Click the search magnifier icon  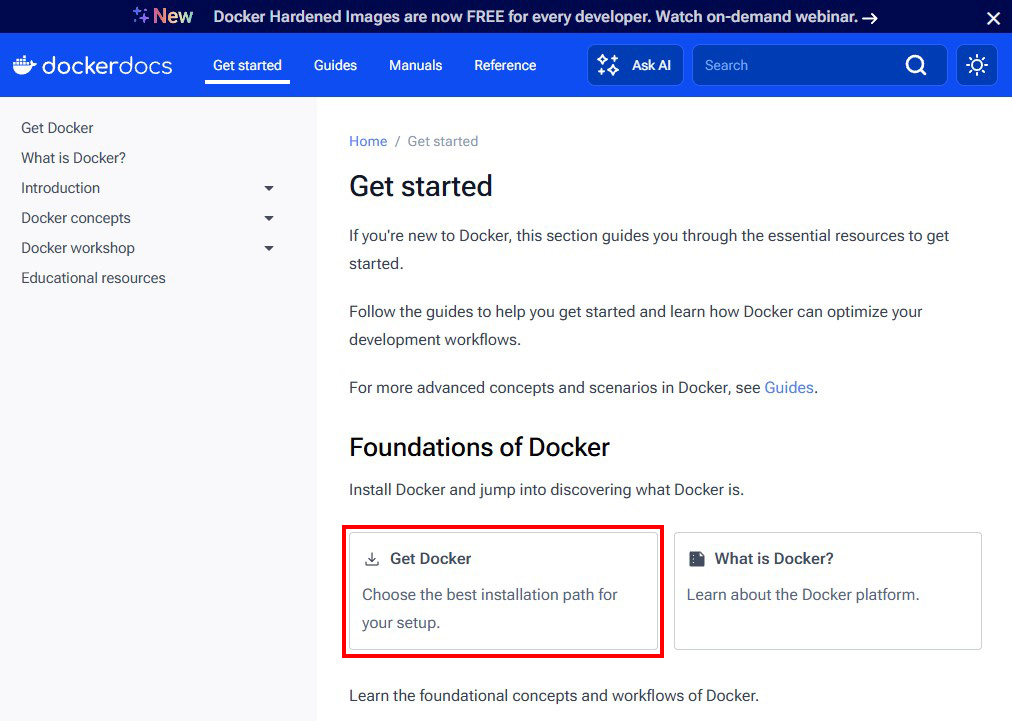tap(916, 64)
